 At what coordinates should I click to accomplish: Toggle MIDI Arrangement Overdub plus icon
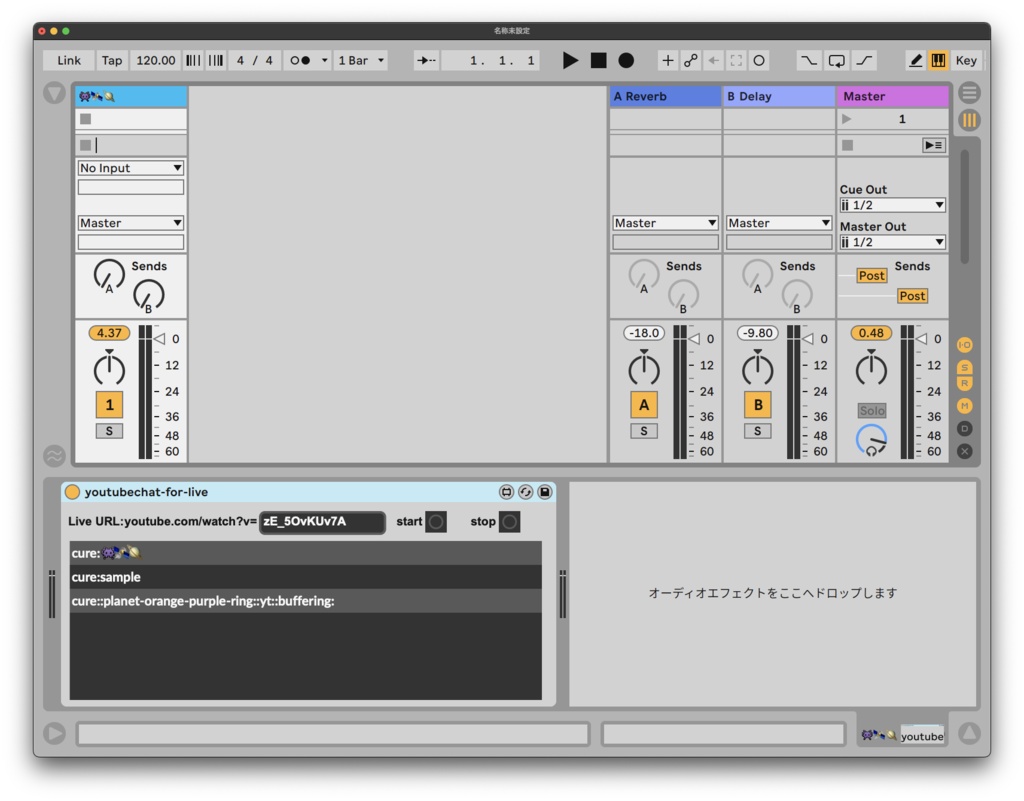pos(667,61)
